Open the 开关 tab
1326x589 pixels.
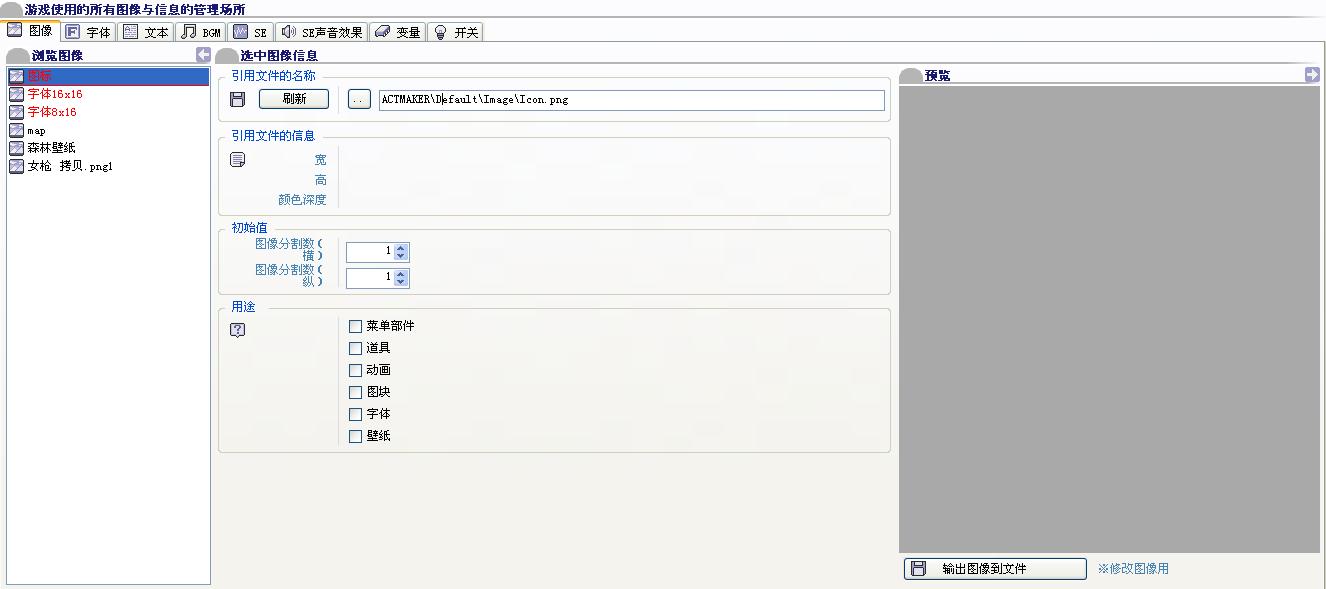(x=455, y=32)
